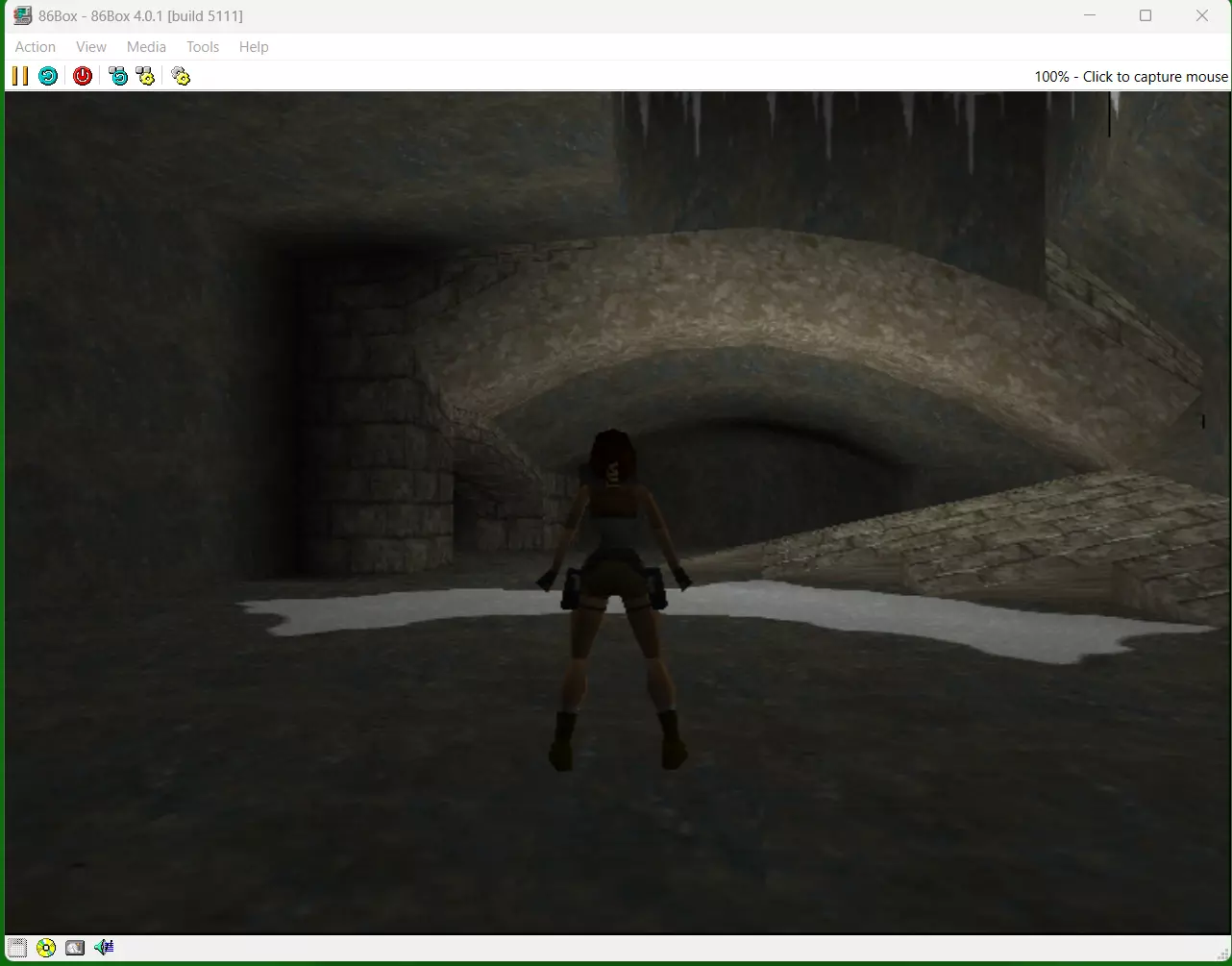Viewport: 1232px width, 966px height.
Task: Open the Tools menu
Action: point(203,47)
